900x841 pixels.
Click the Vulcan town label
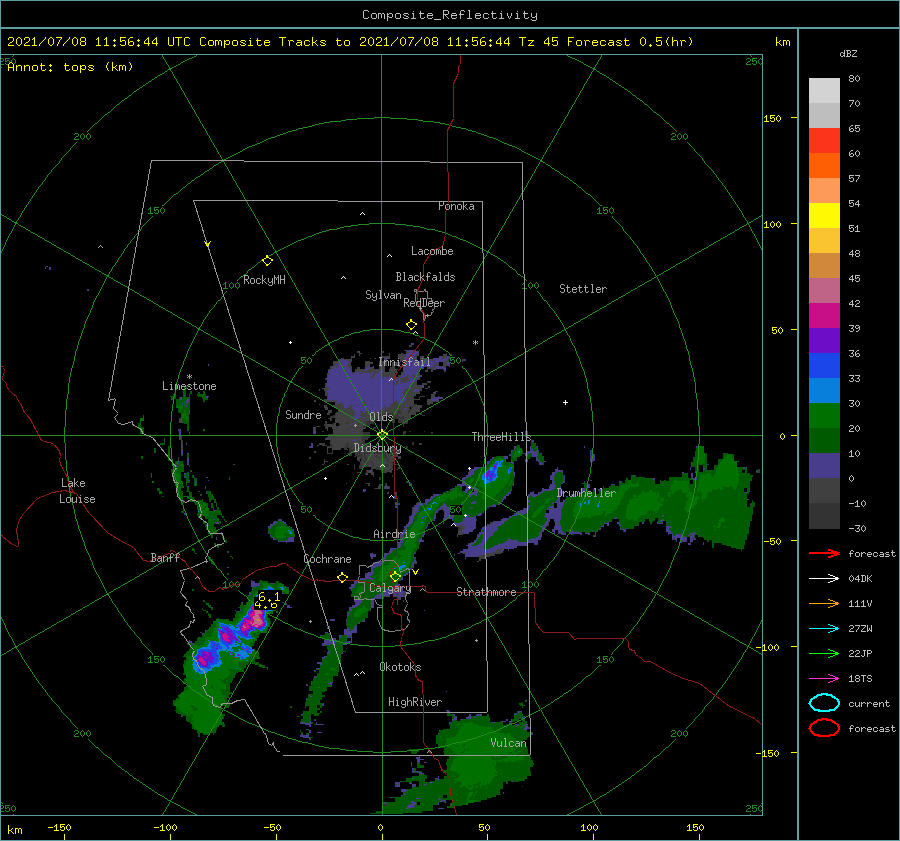point(508,743)
